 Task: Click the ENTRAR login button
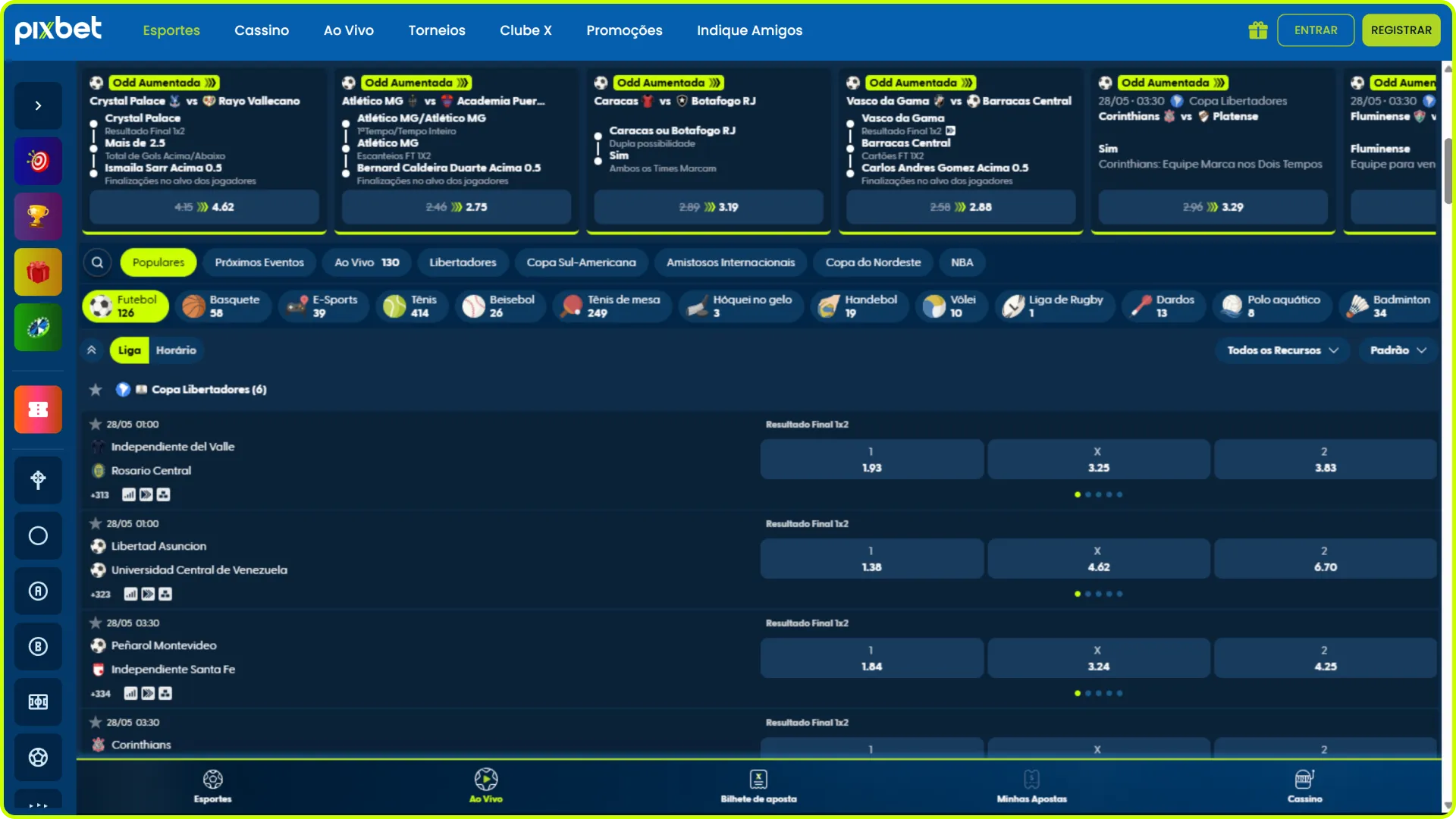tap(1316, 30)
